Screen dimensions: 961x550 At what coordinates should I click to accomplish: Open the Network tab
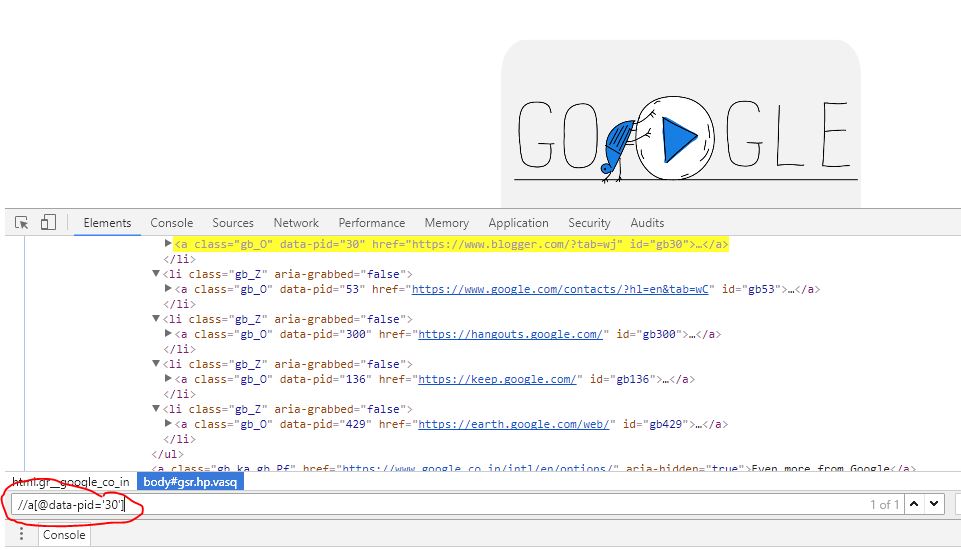[296, 223]
